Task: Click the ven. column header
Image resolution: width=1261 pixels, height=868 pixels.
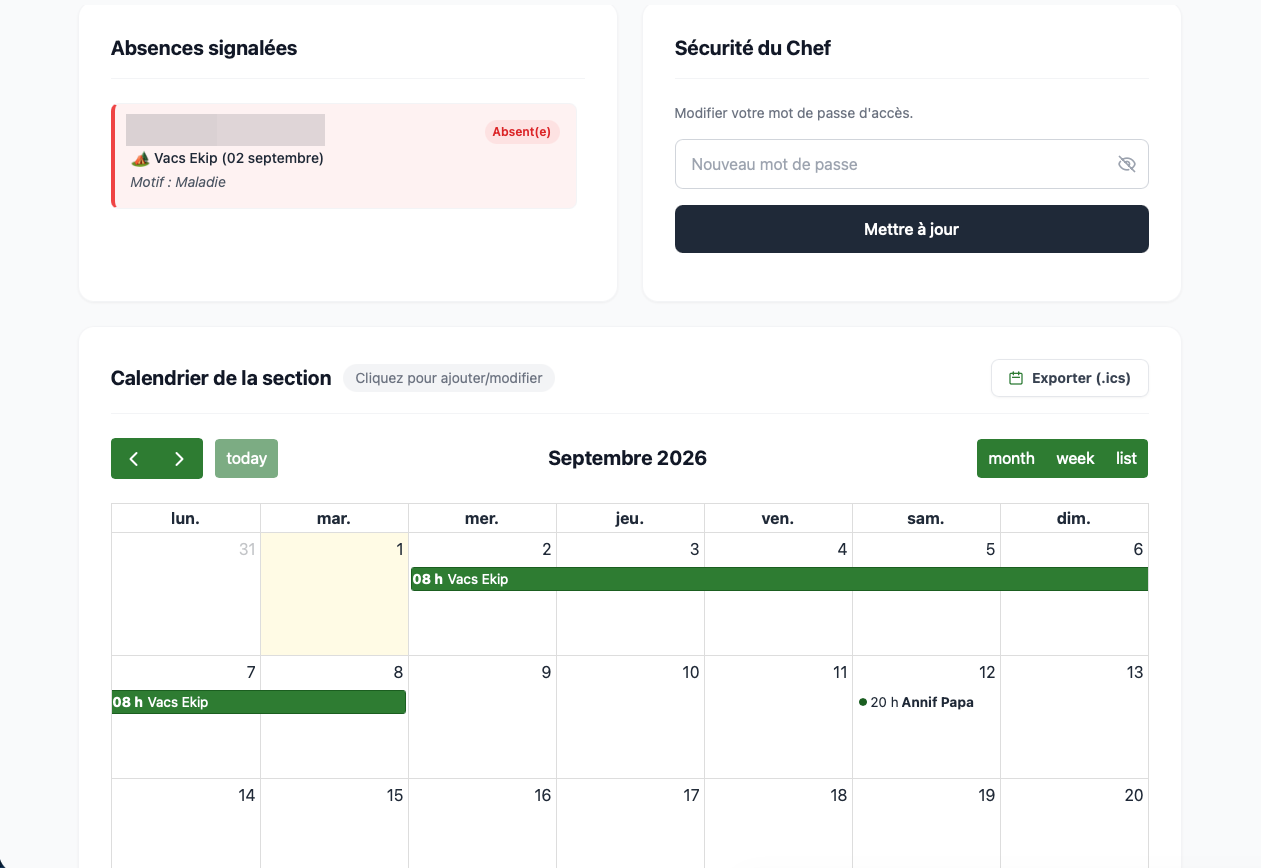Action: (x=778, y=518)
